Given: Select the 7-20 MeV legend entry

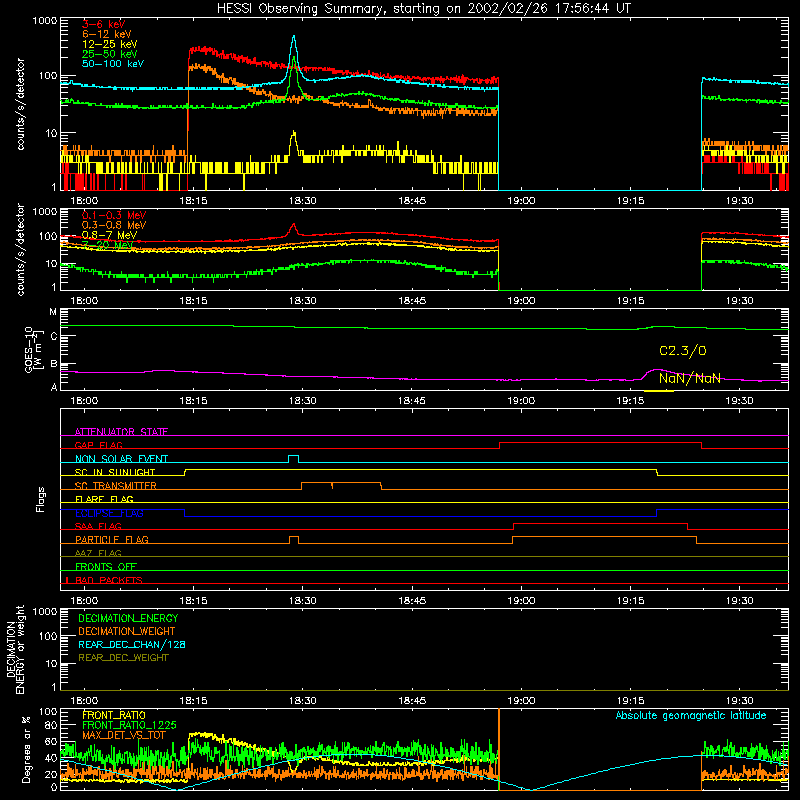Looking at the screenshot, I should (x=107, y=245).
